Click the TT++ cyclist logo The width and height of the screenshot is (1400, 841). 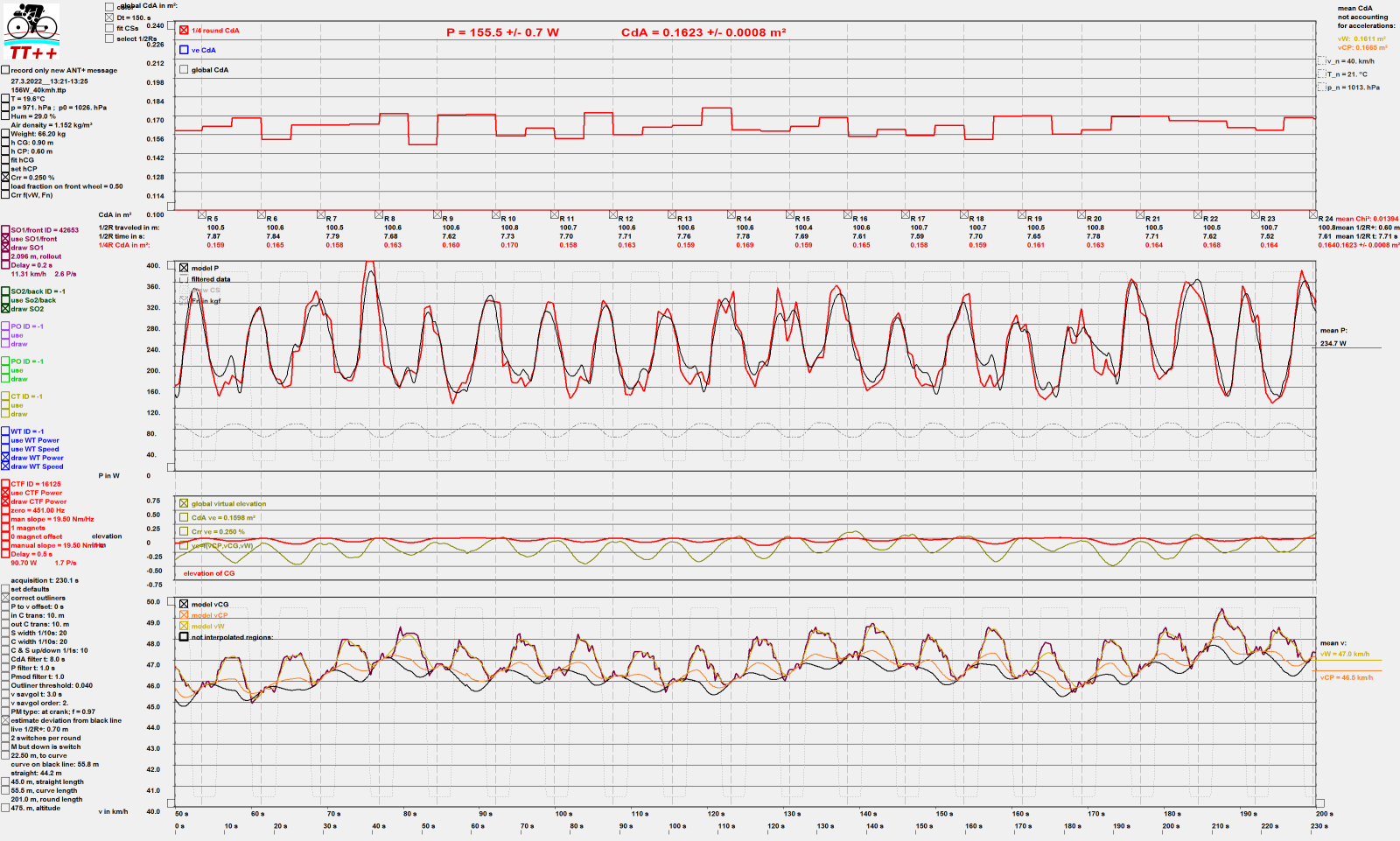tap(32, 31)
